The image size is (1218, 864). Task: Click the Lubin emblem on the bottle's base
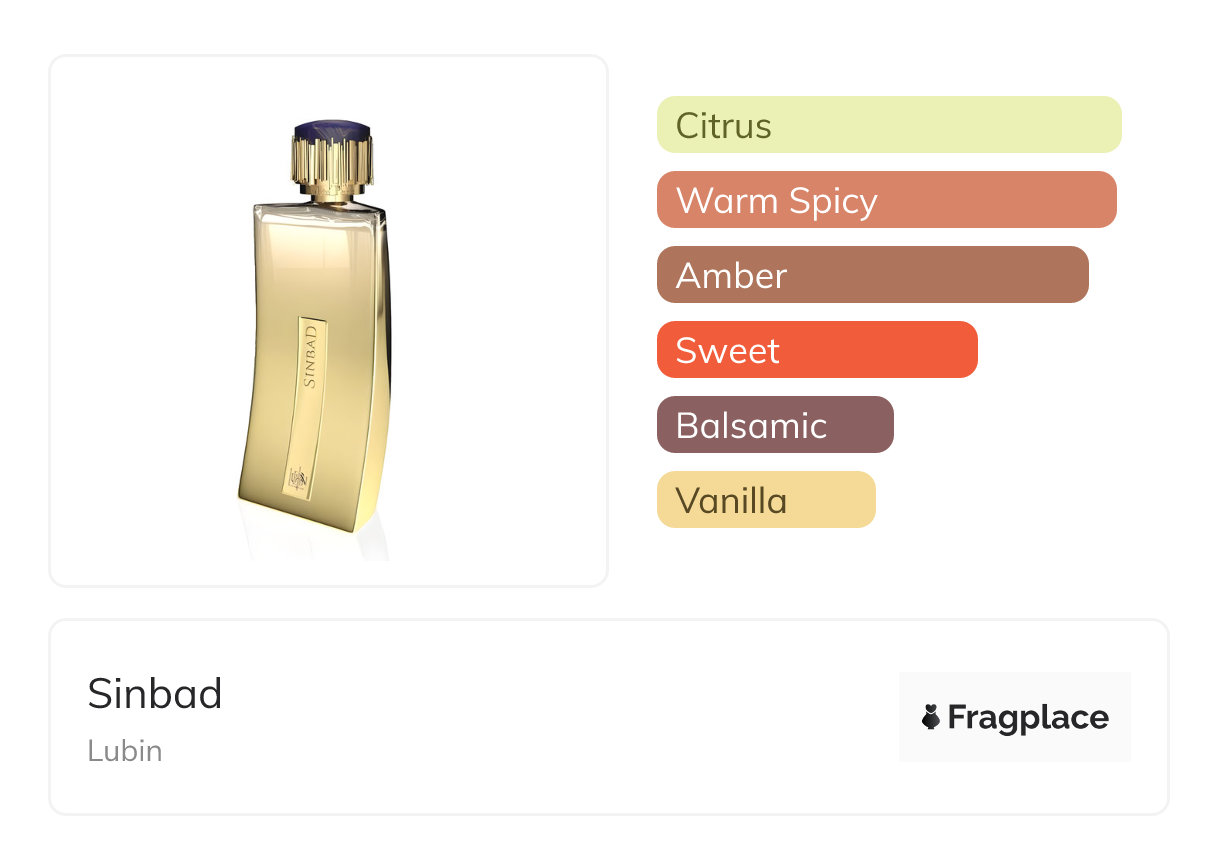[x=297, y=479]
